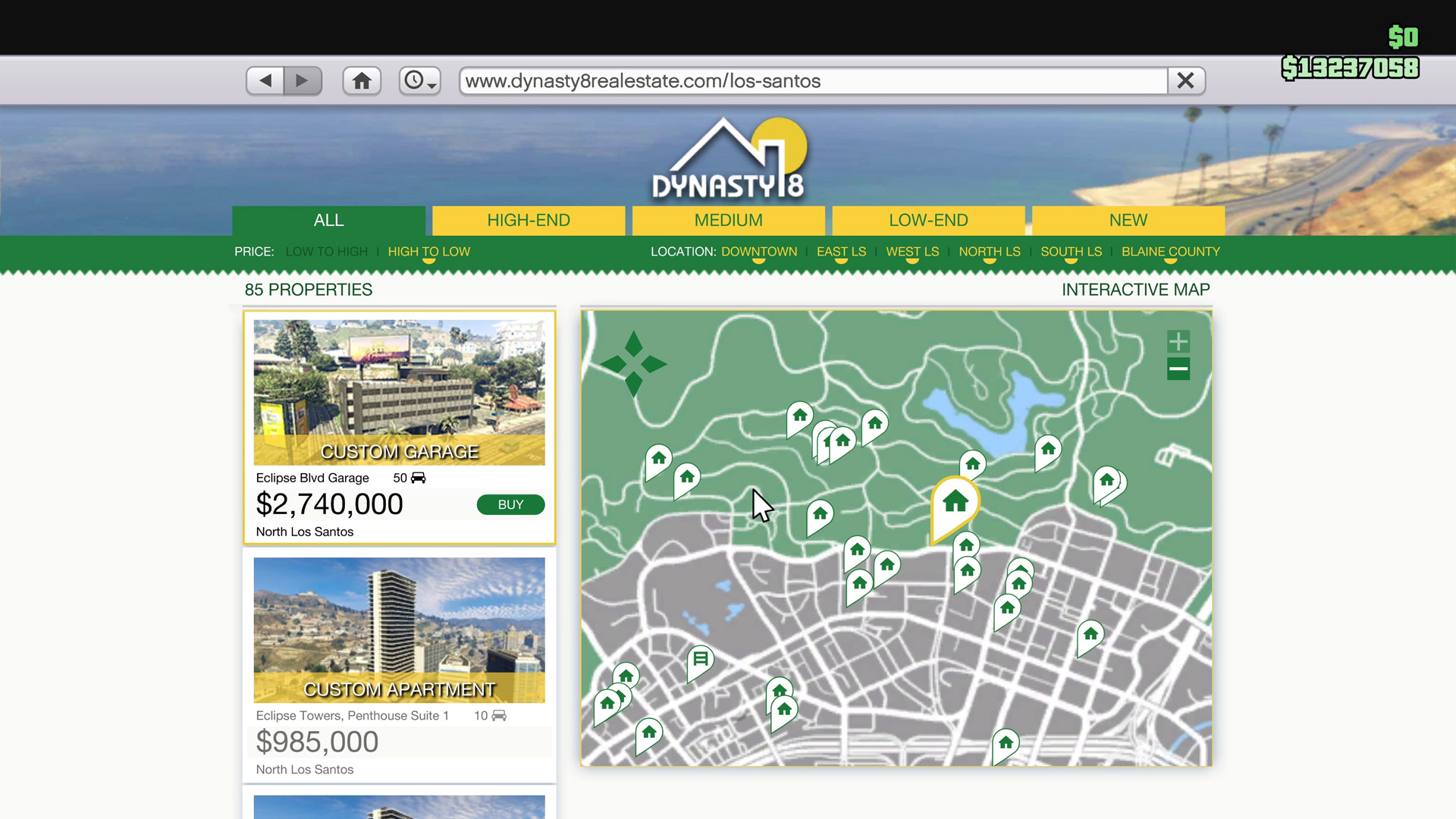Click the Dynasty 8 logo
This screenshot has height=819, width=1456.
[x=729, y=158]
